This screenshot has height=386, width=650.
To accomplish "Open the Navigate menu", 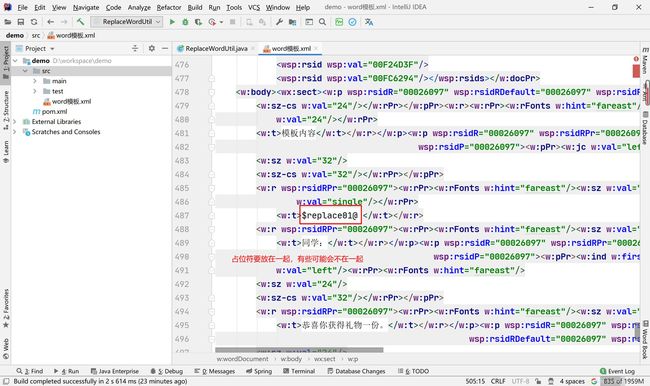I will tap(86, 7).
